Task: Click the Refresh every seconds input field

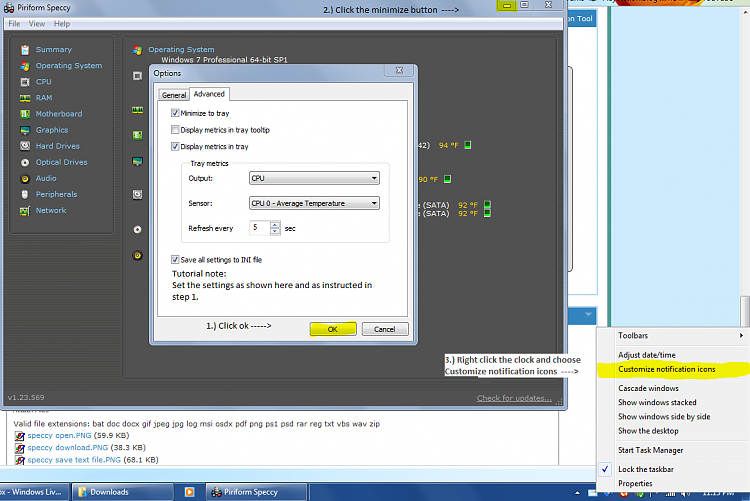Action: coord(260,228)
